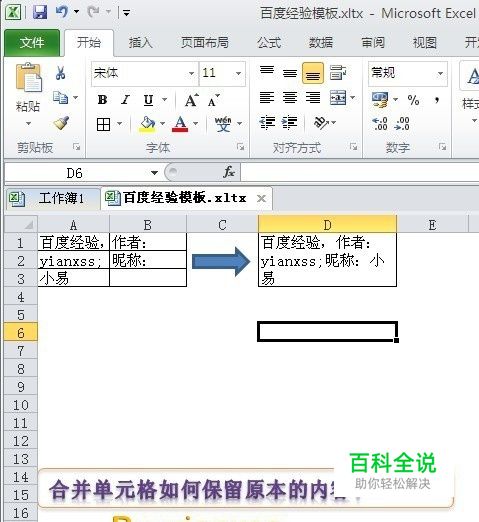Click Decrease Decimal icon
This screenshot has height=522, width=479.
pos(402,124)
